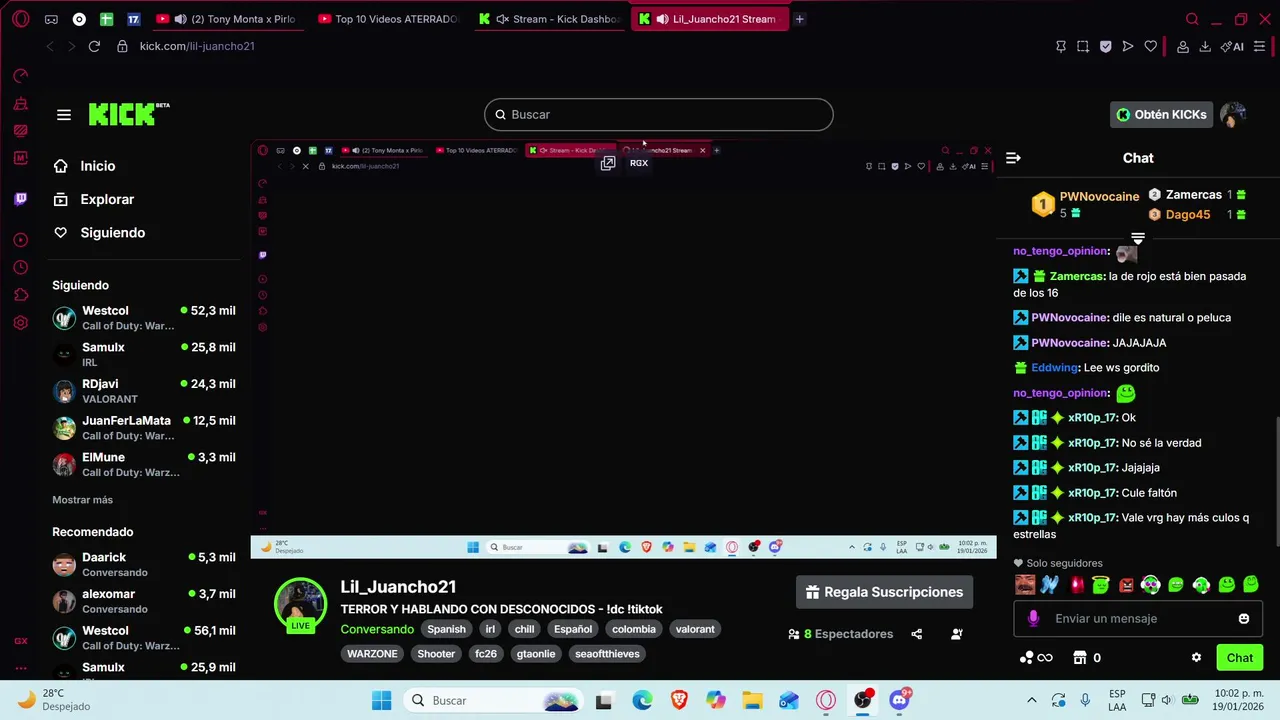Open Windows Start menu

pyautogui.click(x=382, y=701)
